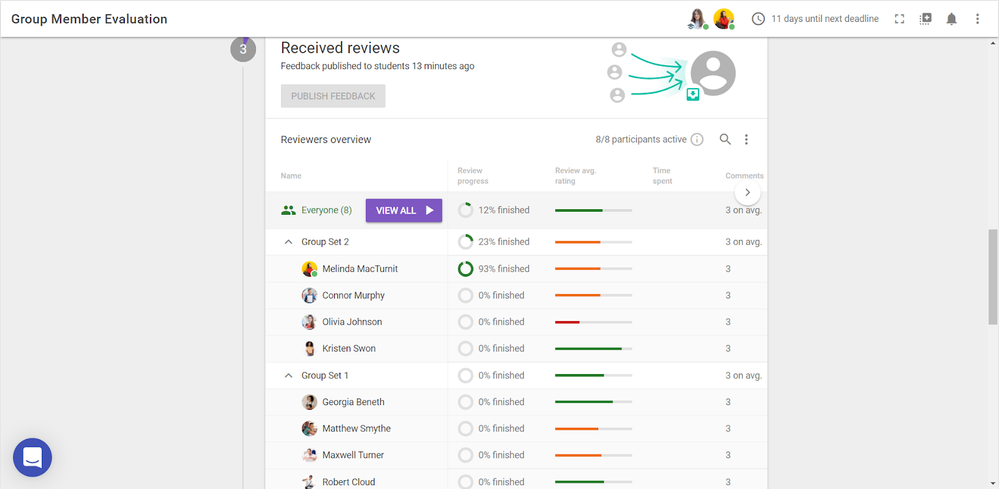Search reviewers with the magnifier icon
This screenshot has width=999, height=489.
coord(725,140)
